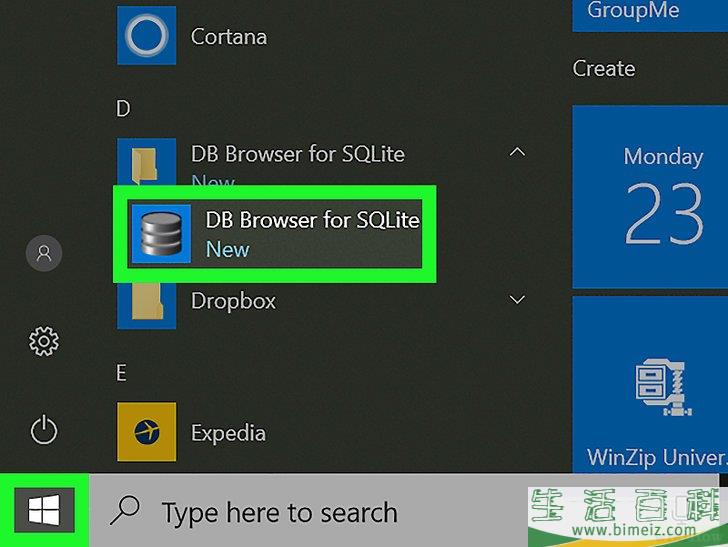
Task: Click the 'Type here to search' box
Action: (280, 513)
